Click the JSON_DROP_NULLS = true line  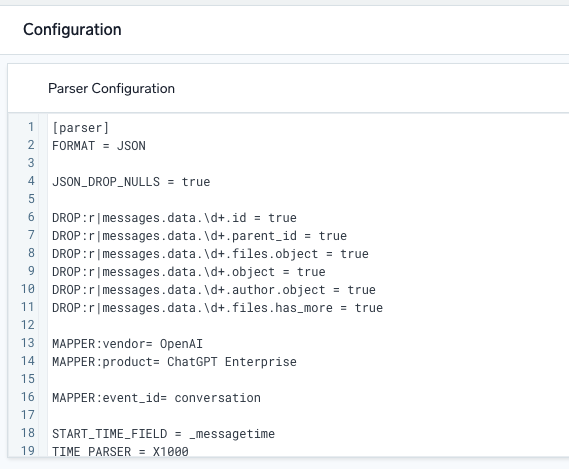[131, 182]
